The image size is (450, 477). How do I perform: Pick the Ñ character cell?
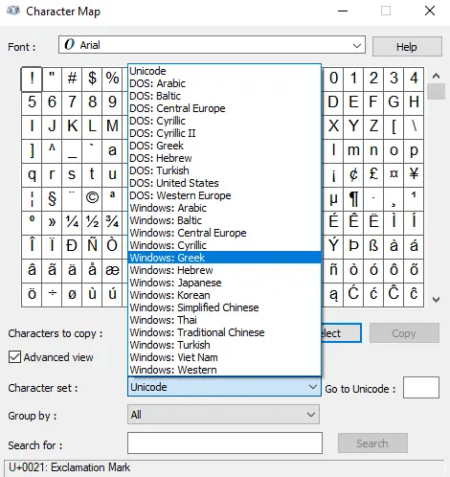92,246
